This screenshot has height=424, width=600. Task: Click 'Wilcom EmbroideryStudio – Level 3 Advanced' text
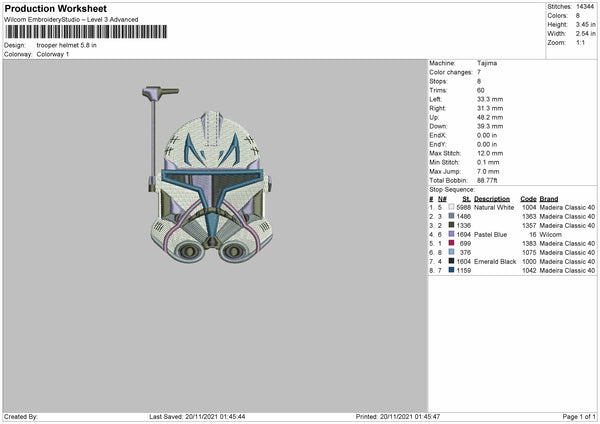pos(71,20)
